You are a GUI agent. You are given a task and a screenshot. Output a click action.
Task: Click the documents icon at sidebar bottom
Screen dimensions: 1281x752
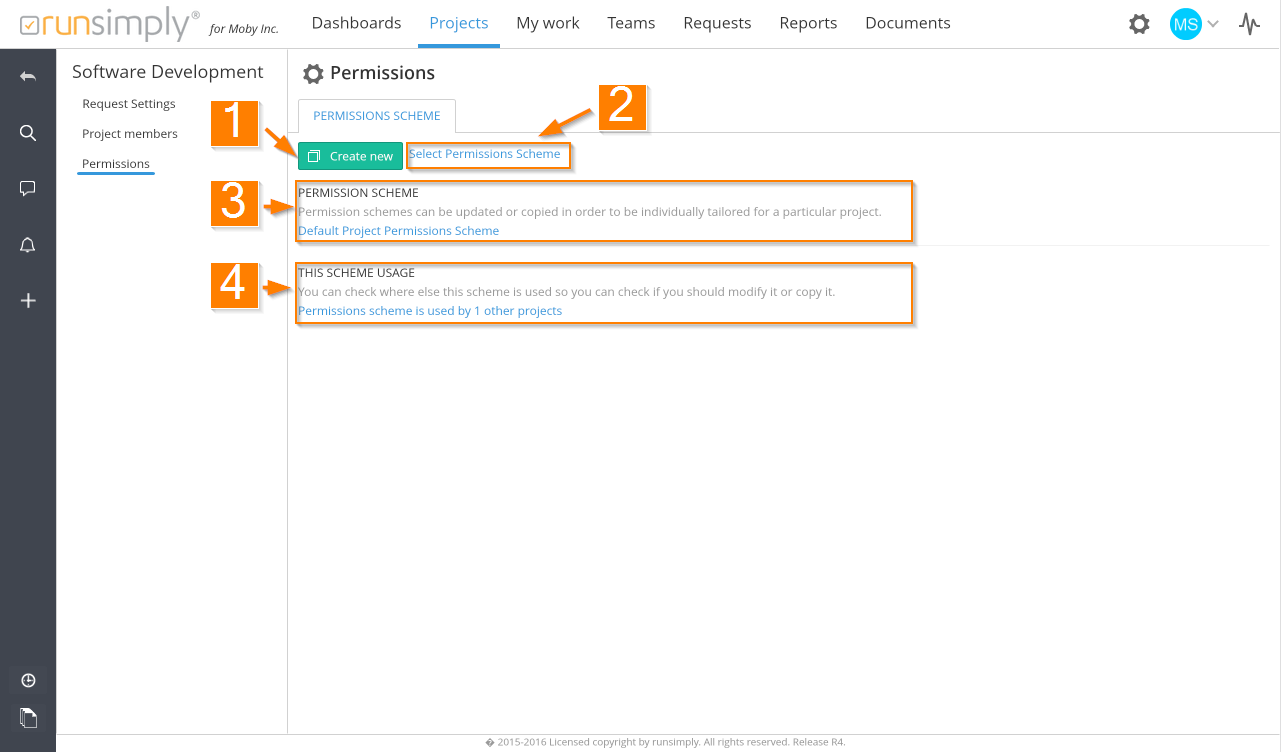pyautogui.click(x=28, y=717)
